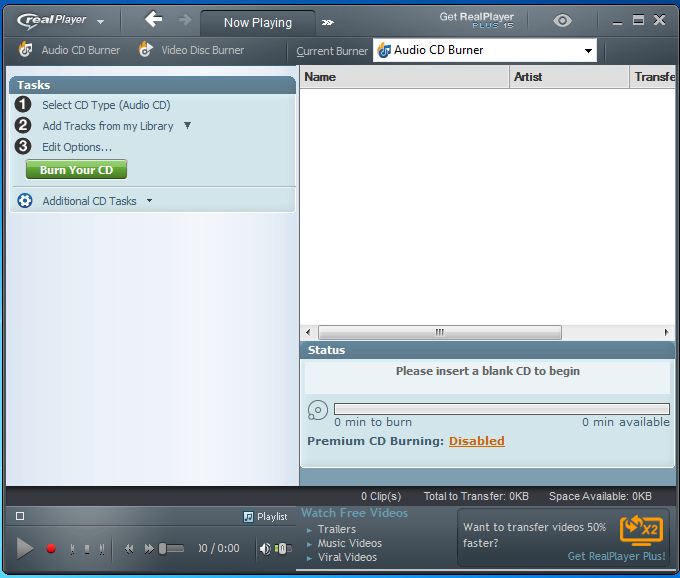680x578 pixels.
Task: Adjust the volume slider
Action: pyautogui.click(x=283, y=549)
